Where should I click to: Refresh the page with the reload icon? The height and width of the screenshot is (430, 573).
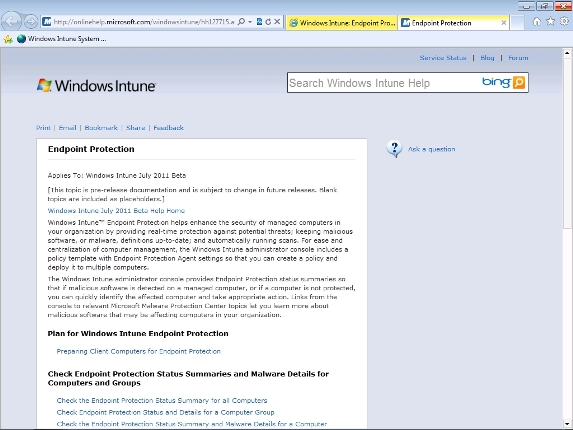pyautogui.click(x=268, y=22)
